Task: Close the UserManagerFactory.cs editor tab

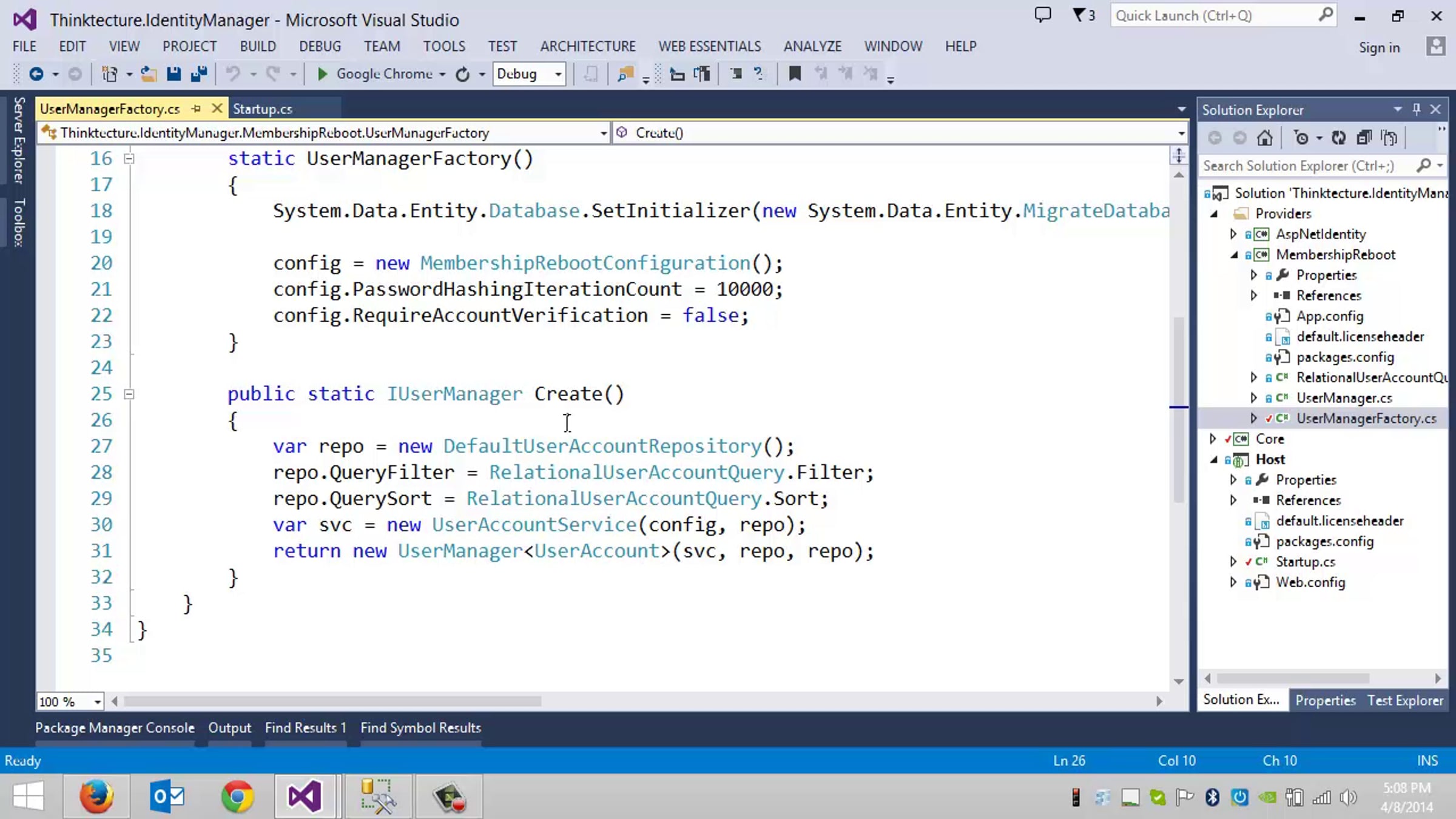Action: (x=217, y=109)
